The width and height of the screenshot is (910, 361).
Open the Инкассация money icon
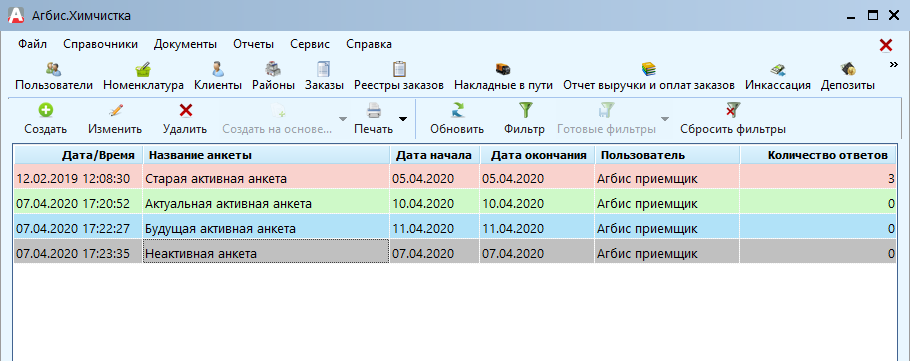click(778, 76)
